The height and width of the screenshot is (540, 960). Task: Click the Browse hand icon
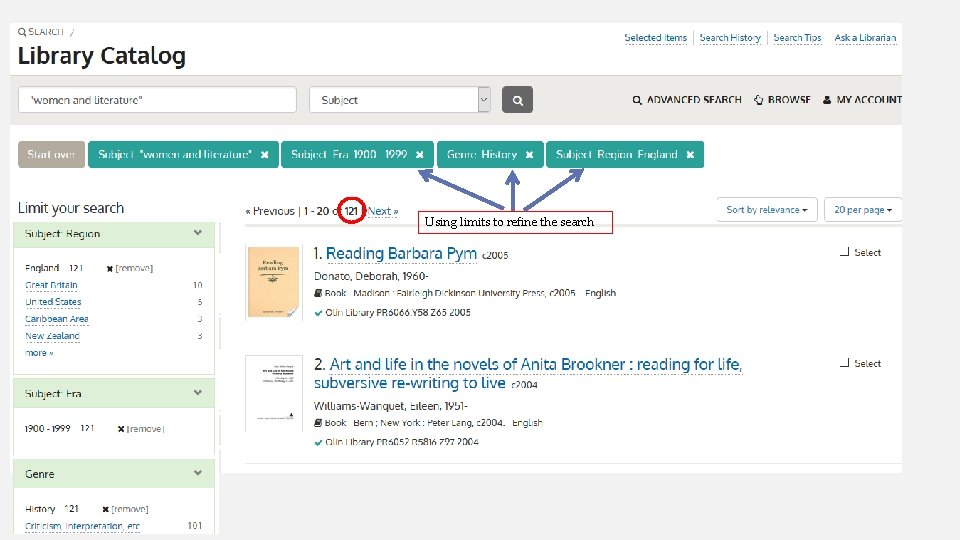[x=759, y=100]
